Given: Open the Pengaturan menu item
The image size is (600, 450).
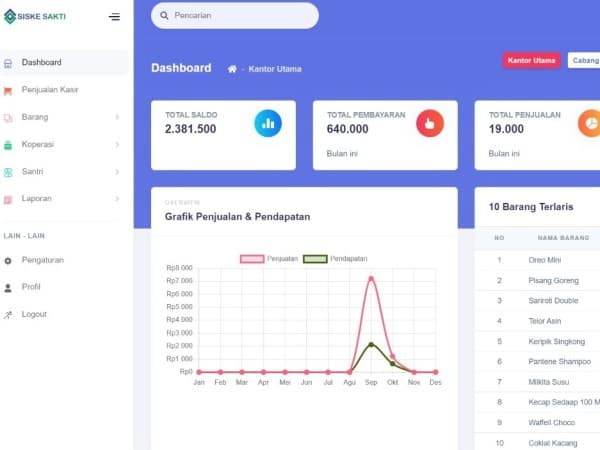Looking at the screenshot, I should point(64,260).
